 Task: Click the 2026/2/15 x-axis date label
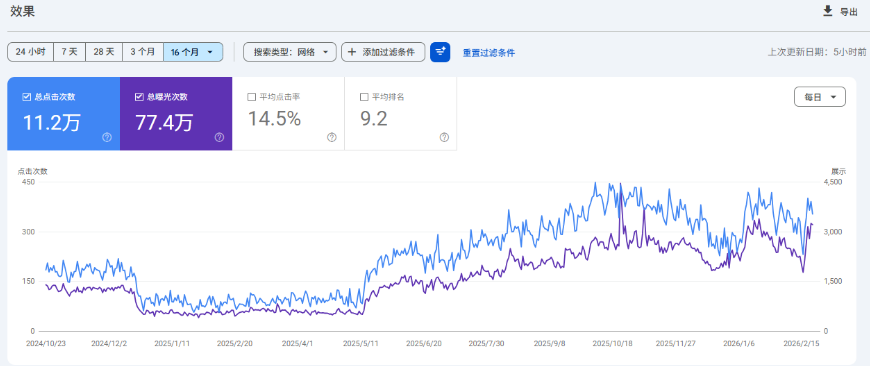(802, 343)
